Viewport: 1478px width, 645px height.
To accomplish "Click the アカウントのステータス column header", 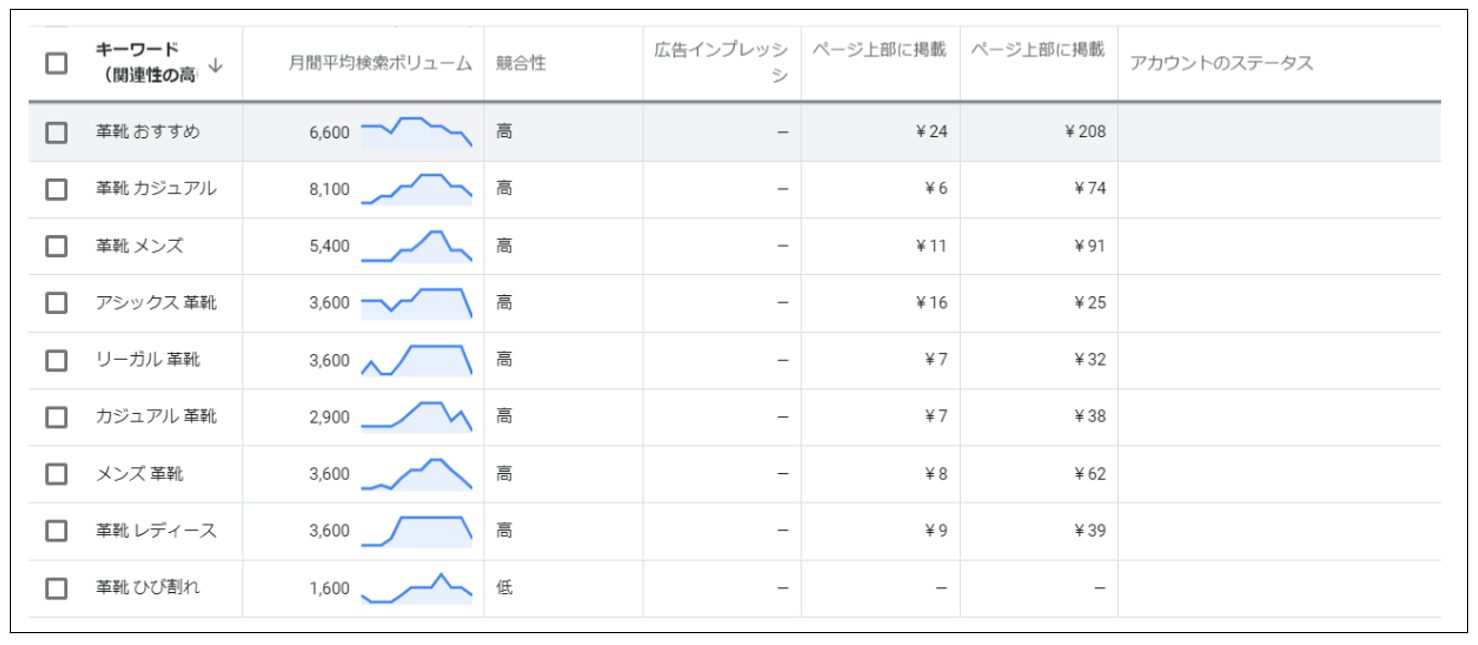I will tap(1221, 63).
